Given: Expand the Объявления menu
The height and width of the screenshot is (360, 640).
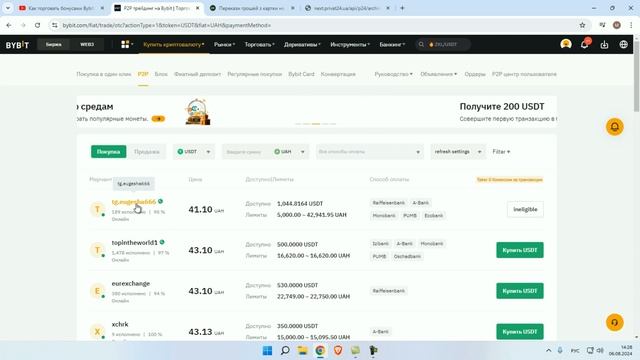Looking at the screenshot, I should click(438, 74).
